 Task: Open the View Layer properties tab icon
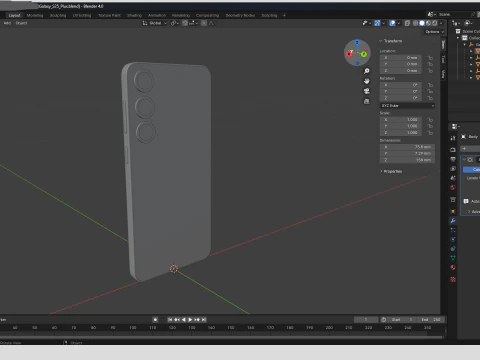453,169
